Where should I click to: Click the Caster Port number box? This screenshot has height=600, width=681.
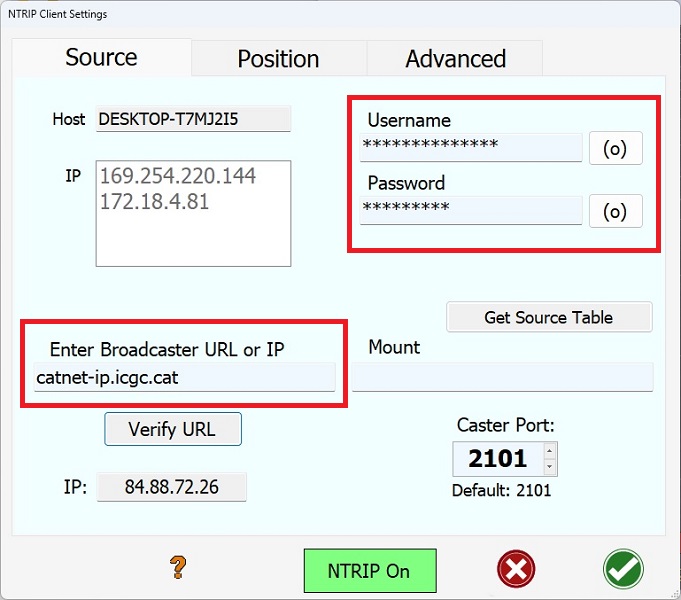tap(497, 459)
